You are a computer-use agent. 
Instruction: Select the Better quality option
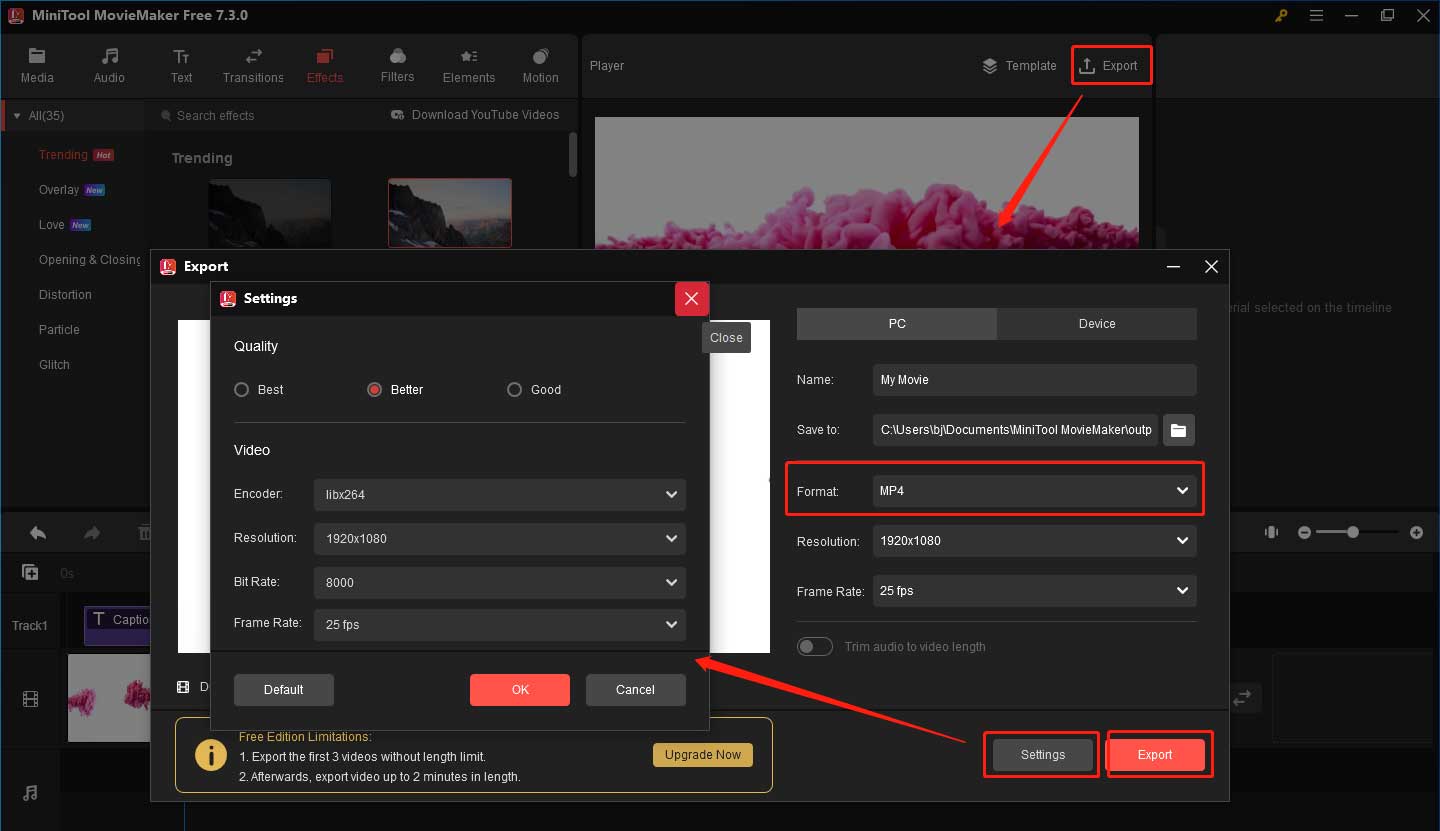pyautogui.click(x=395, y=390)
